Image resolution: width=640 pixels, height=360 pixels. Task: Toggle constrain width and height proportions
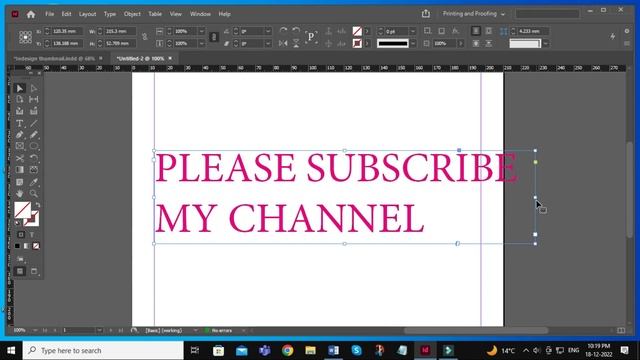tap(144, 37)
